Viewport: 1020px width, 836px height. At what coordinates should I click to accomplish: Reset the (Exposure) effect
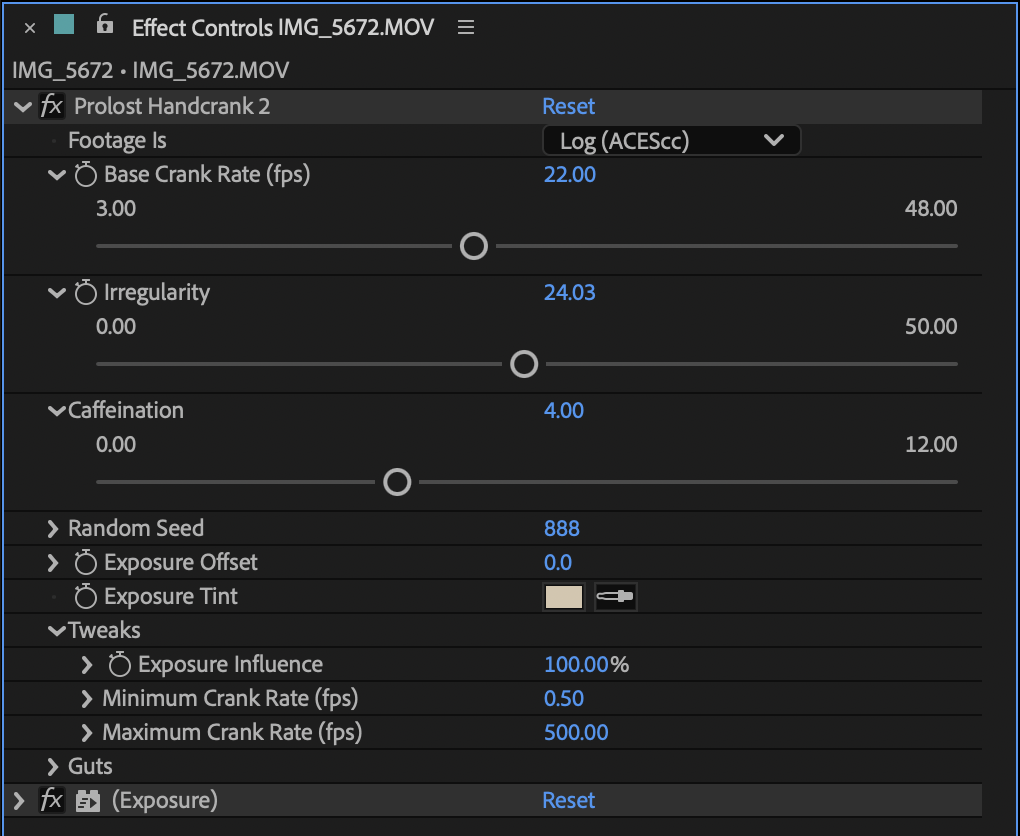569,800
